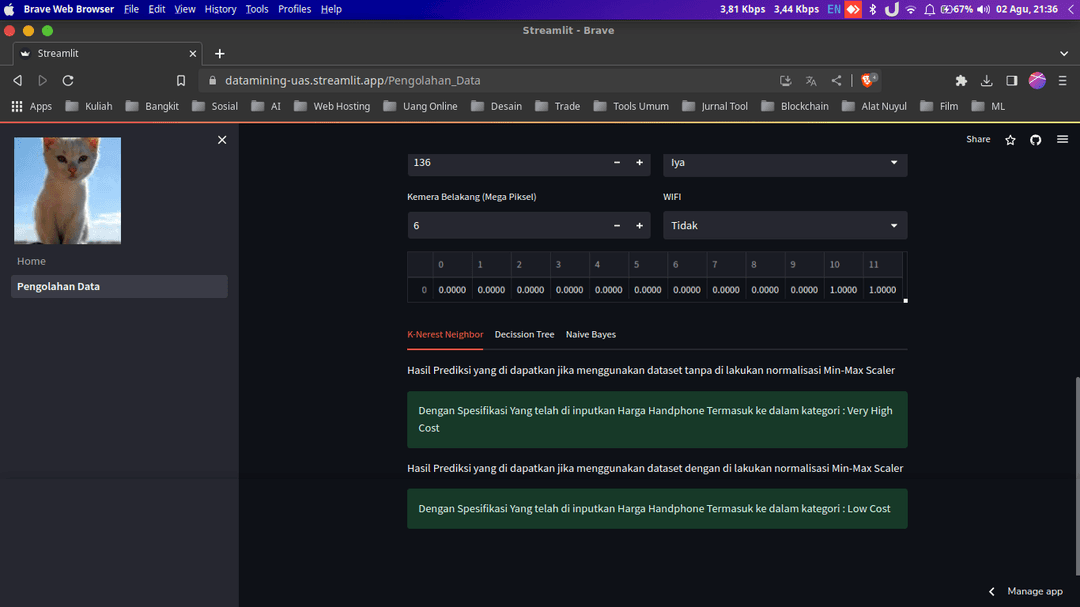Star the app using the star icon

pos(1010,140)
